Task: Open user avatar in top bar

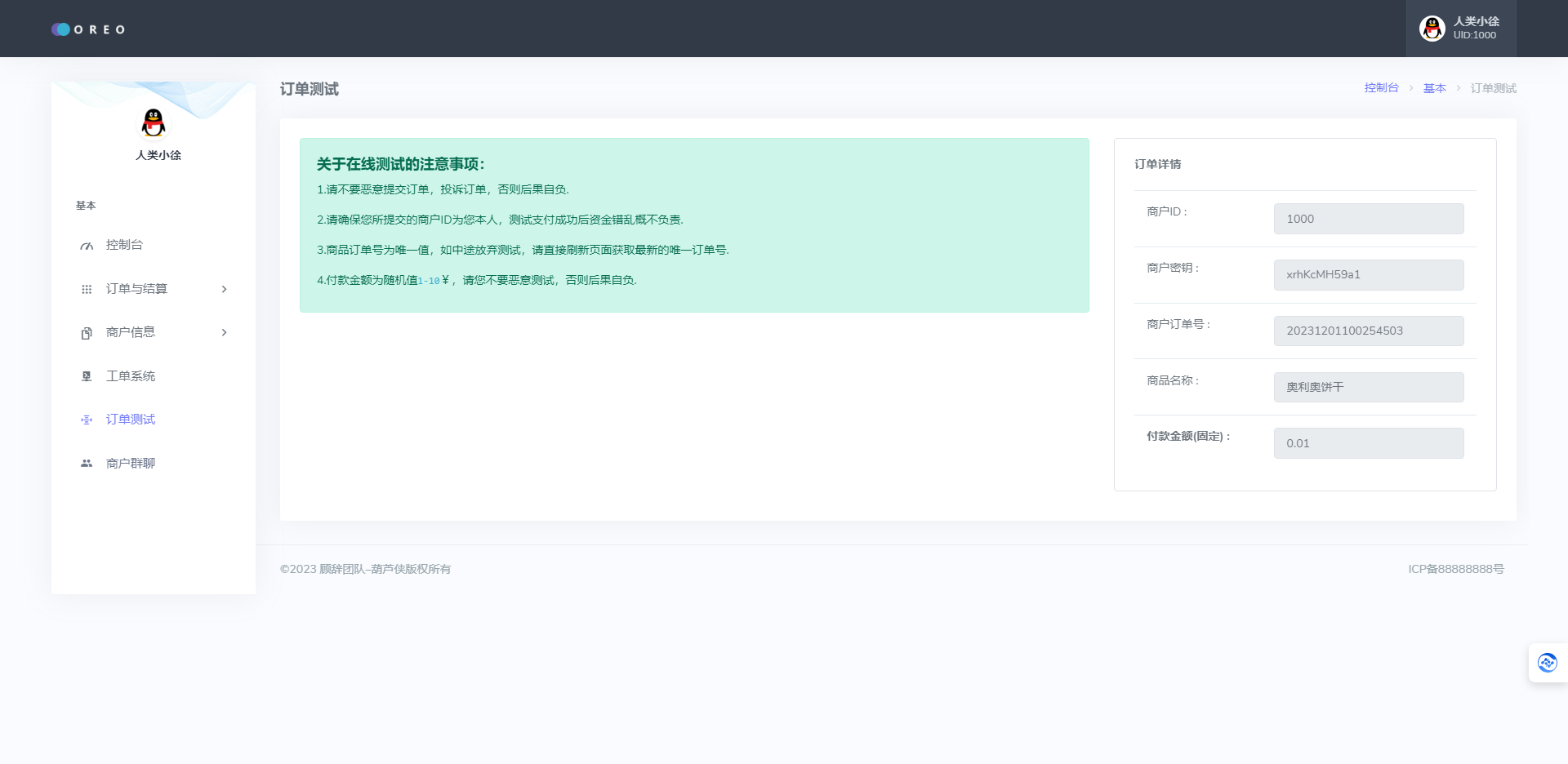Action: (x=1432, y=29)
